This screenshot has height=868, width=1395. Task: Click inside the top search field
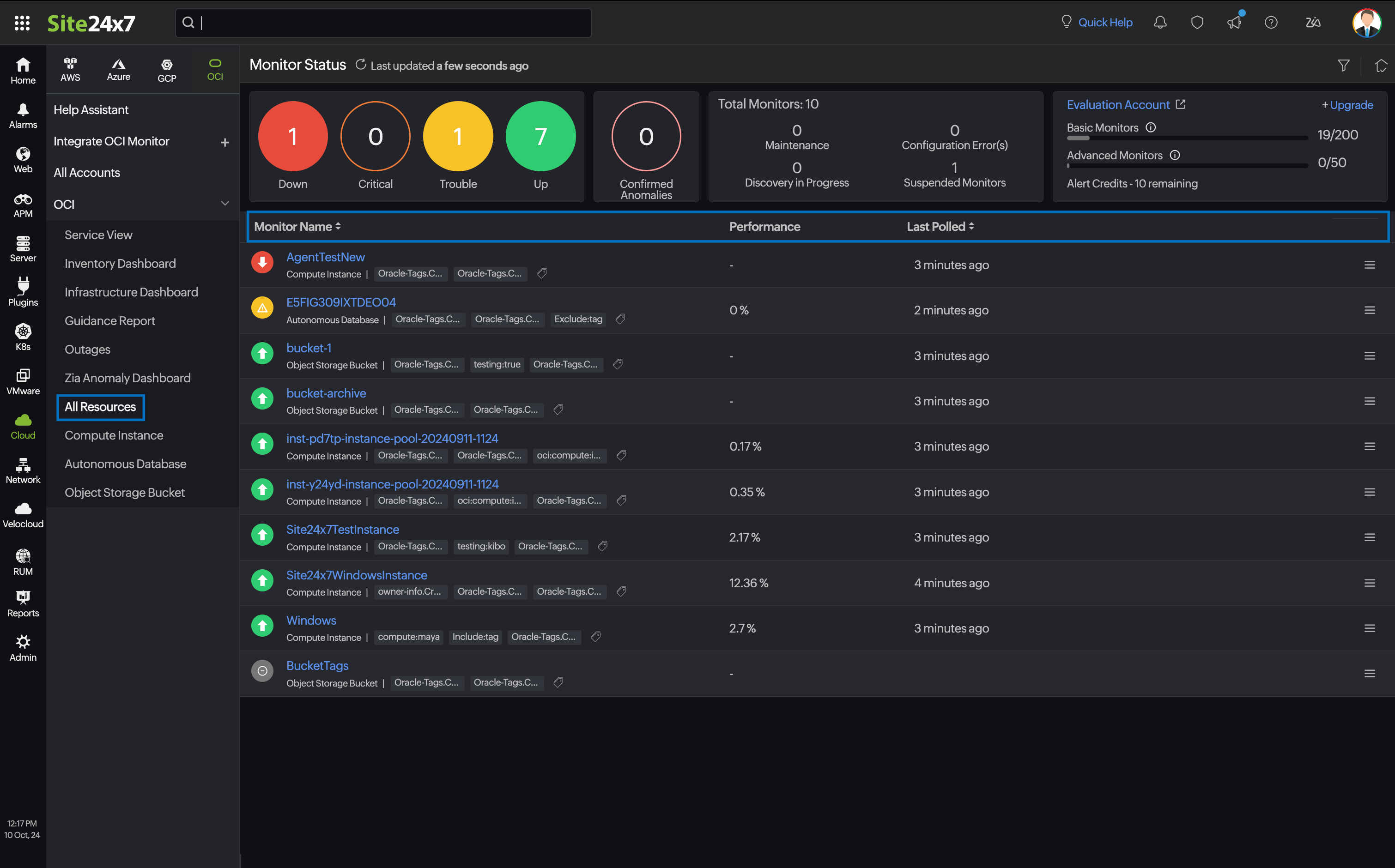pyautogui.click(x=383, y=23)
